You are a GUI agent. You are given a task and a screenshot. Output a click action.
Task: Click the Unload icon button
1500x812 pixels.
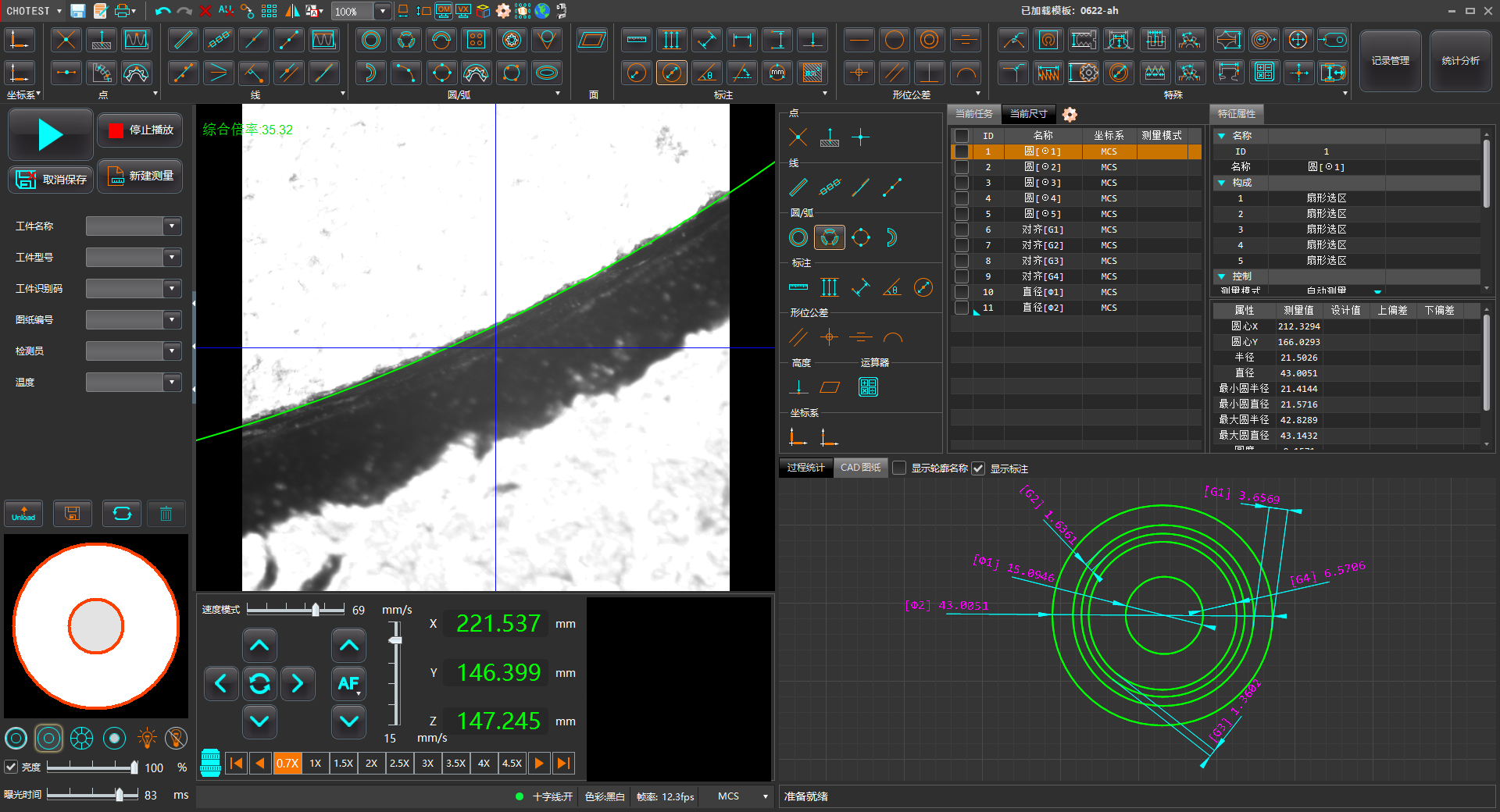click(23, 514)
